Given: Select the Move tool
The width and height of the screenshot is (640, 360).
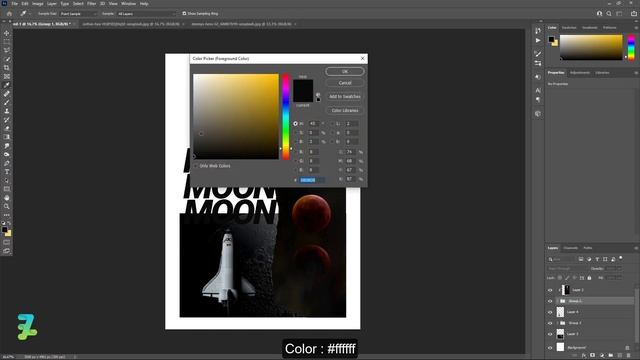Looking at the screenshot, I should 7,33.
